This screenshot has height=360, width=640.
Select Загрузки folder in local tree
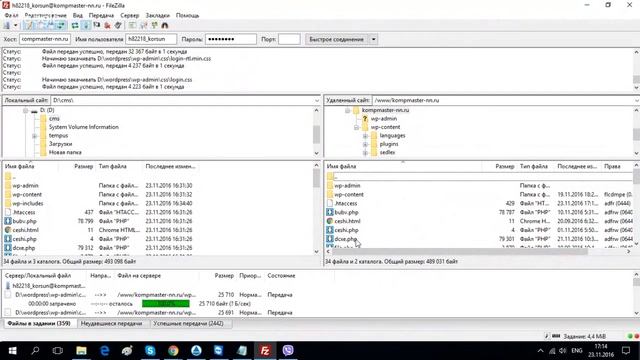(x=60, y=144)
